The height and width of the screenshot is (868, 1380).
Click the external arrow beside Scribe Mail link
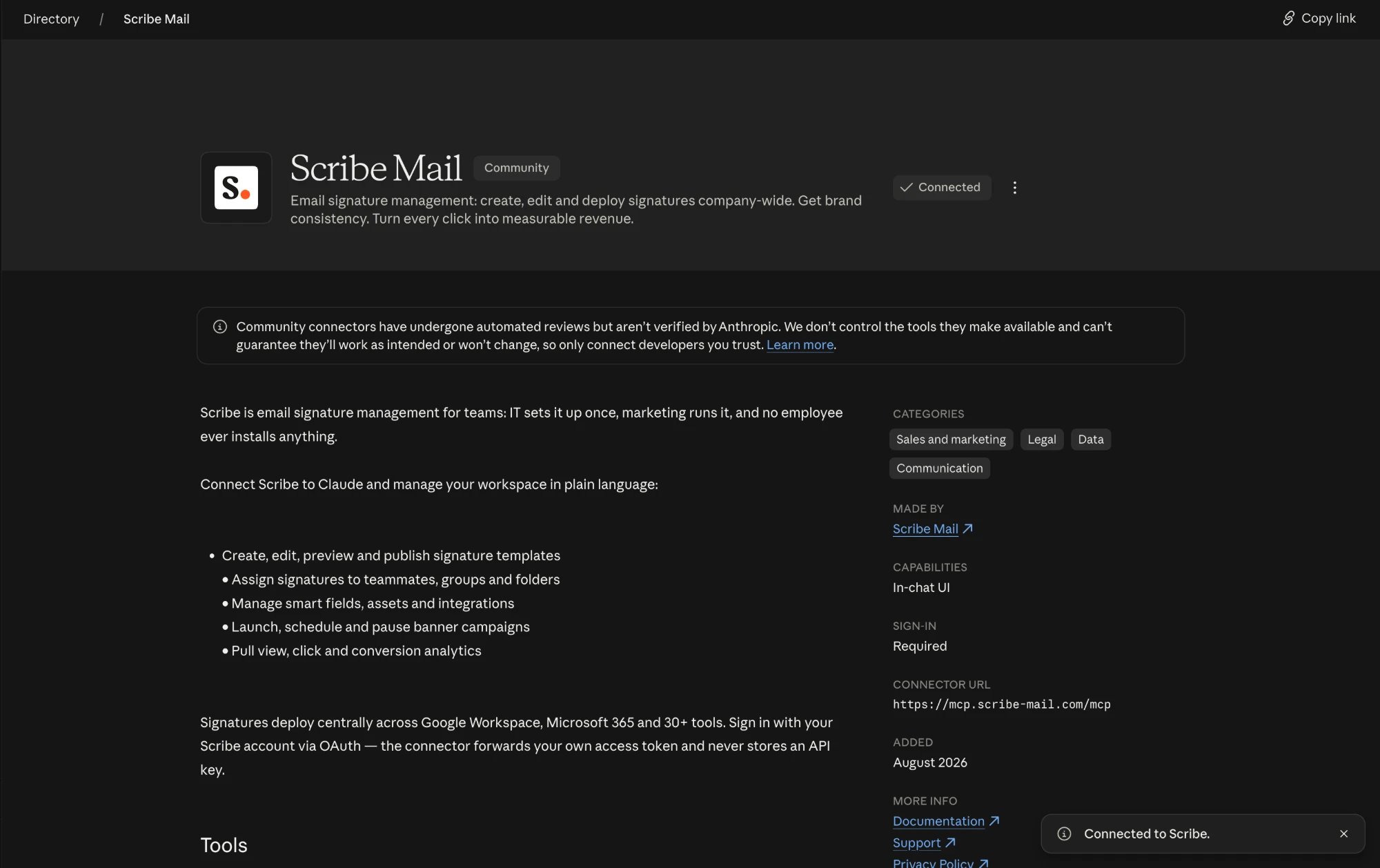pyautogui.click(x=967, y=529)
